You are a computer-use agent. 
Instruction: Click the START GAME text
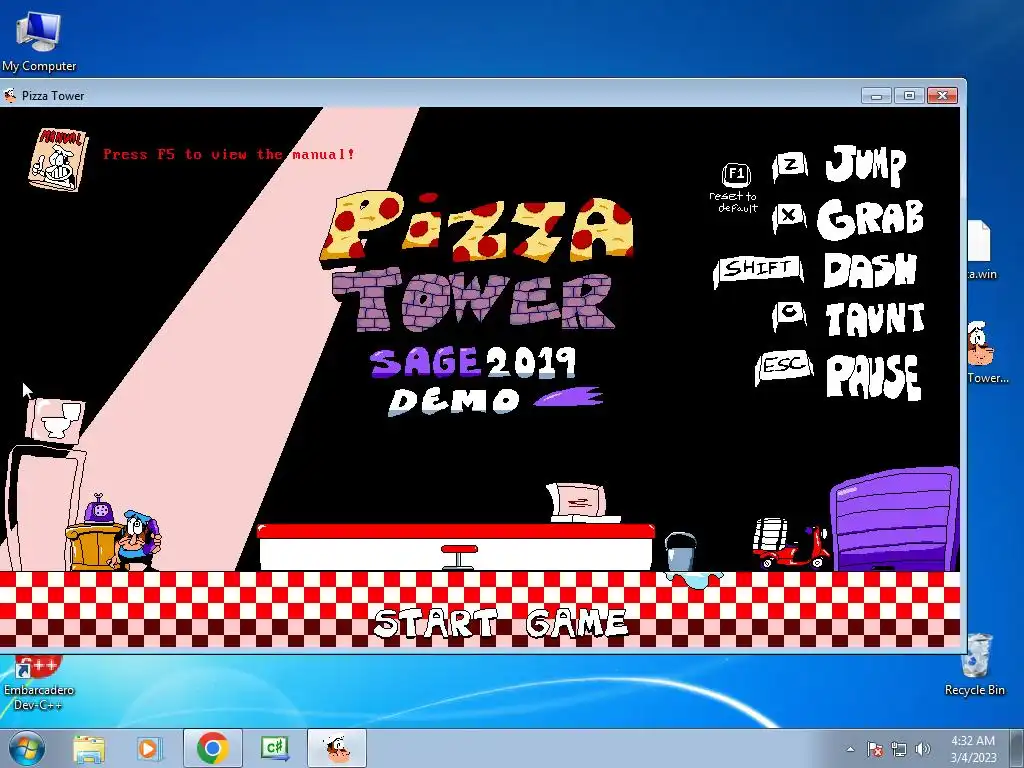pyautogui.click(x=501, y=623)
